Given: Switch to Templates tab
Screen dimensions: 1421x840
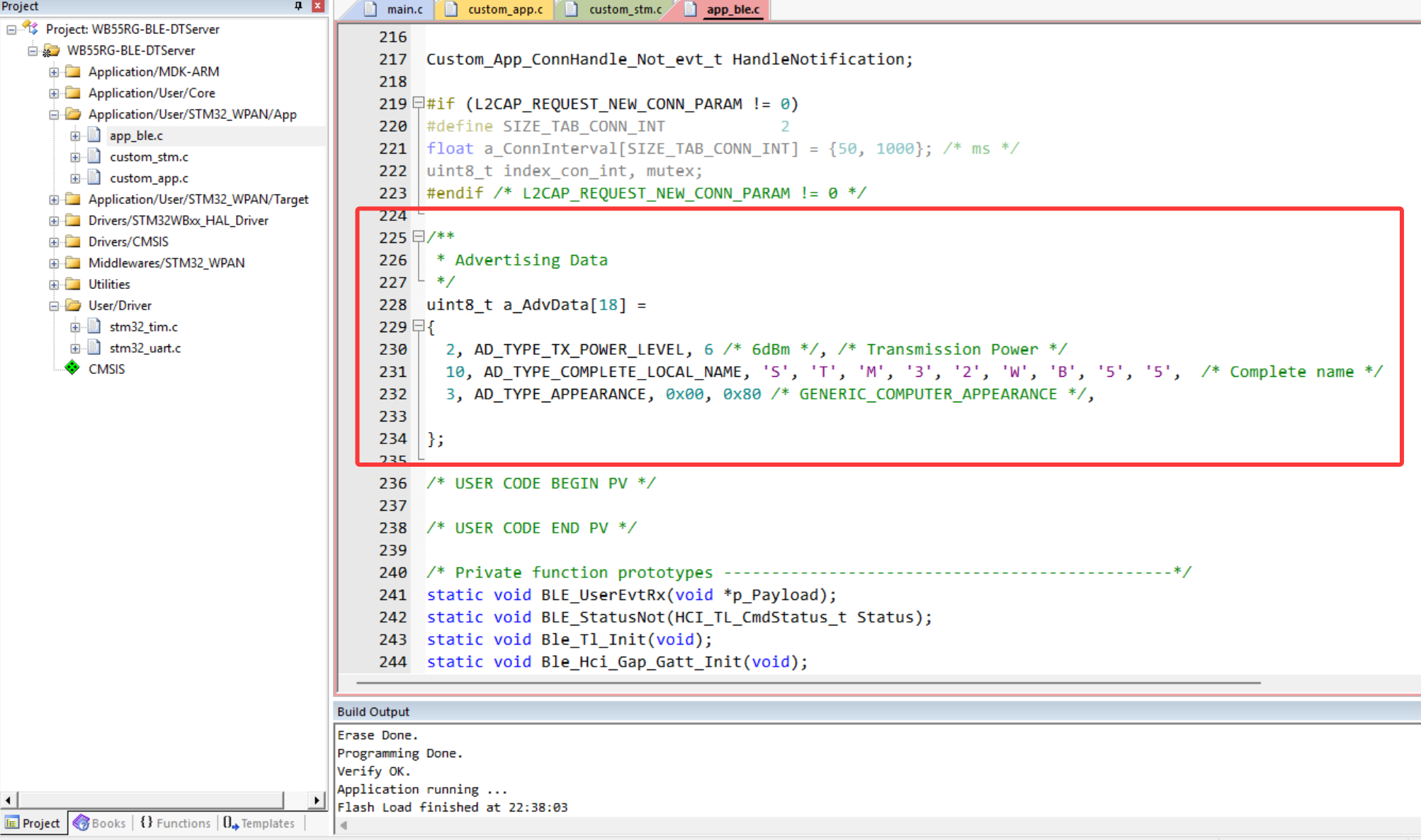Looking at the screenshot, I should coord(259,822).
